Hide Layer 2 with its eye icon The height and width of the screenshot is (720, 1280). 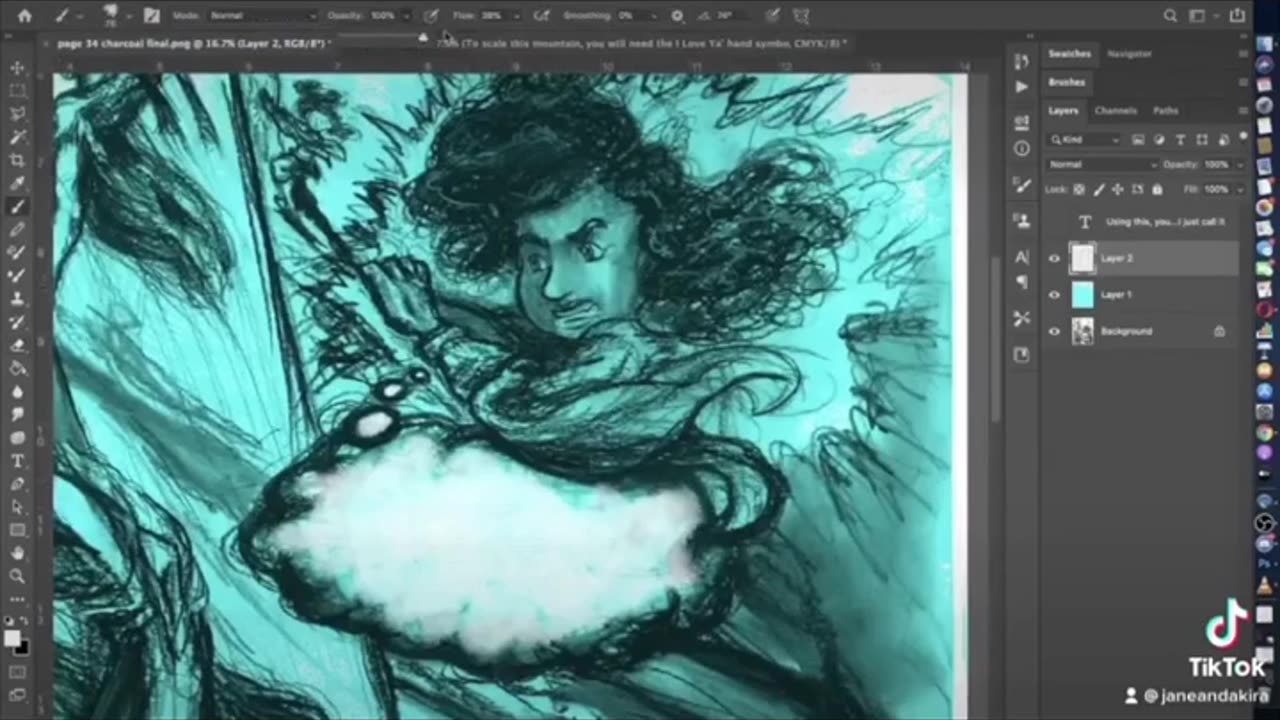click(1053, 258)
